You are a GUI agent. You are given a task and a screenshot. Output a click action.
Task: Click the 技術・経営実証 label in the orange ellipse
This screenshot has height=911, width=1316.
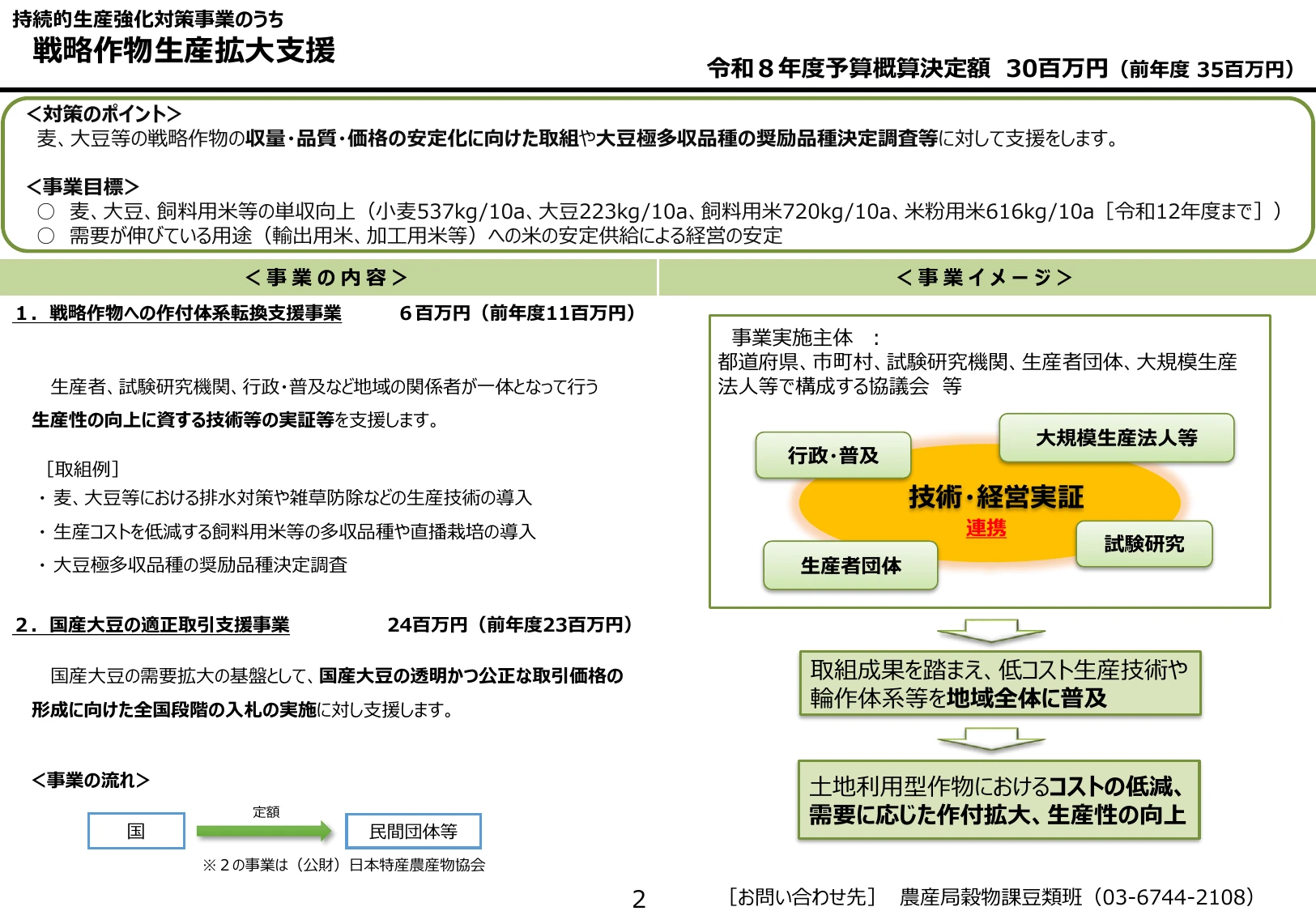pos(996,497)
